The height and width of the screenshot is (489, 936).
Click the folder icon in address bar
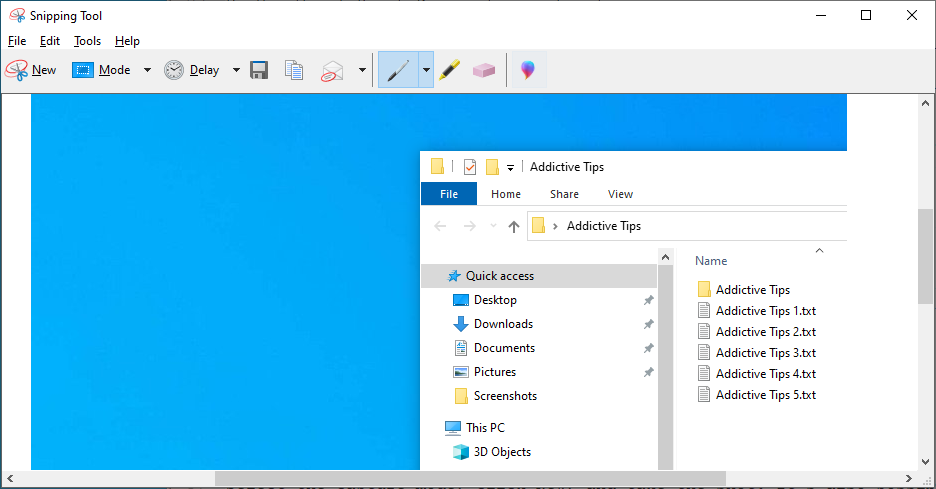click(x=538, y=225)
